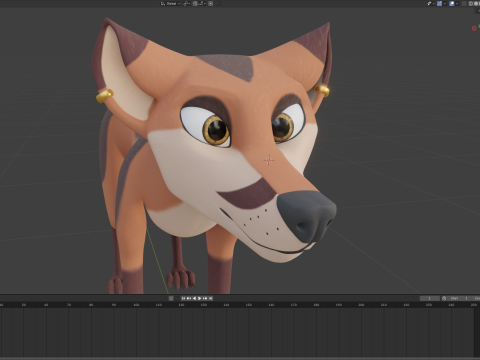Play the animation forward
The height and width of the screenshot is (360, 480).
(x=199, y=298)
